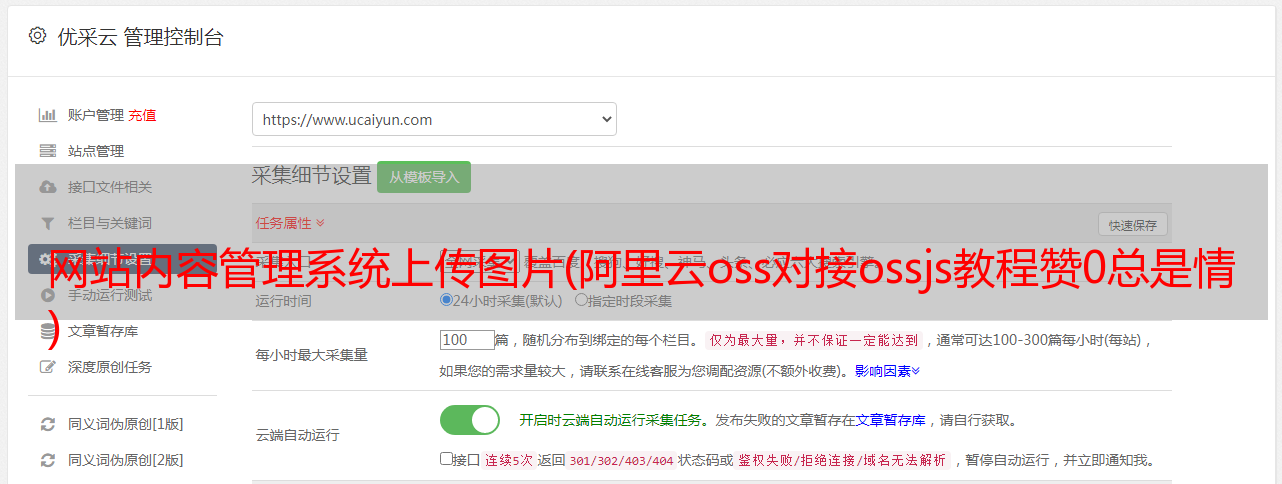Open 手动运行测试 via its play icon
This screenshot has width=1282, height=484.
click(47, 295)
